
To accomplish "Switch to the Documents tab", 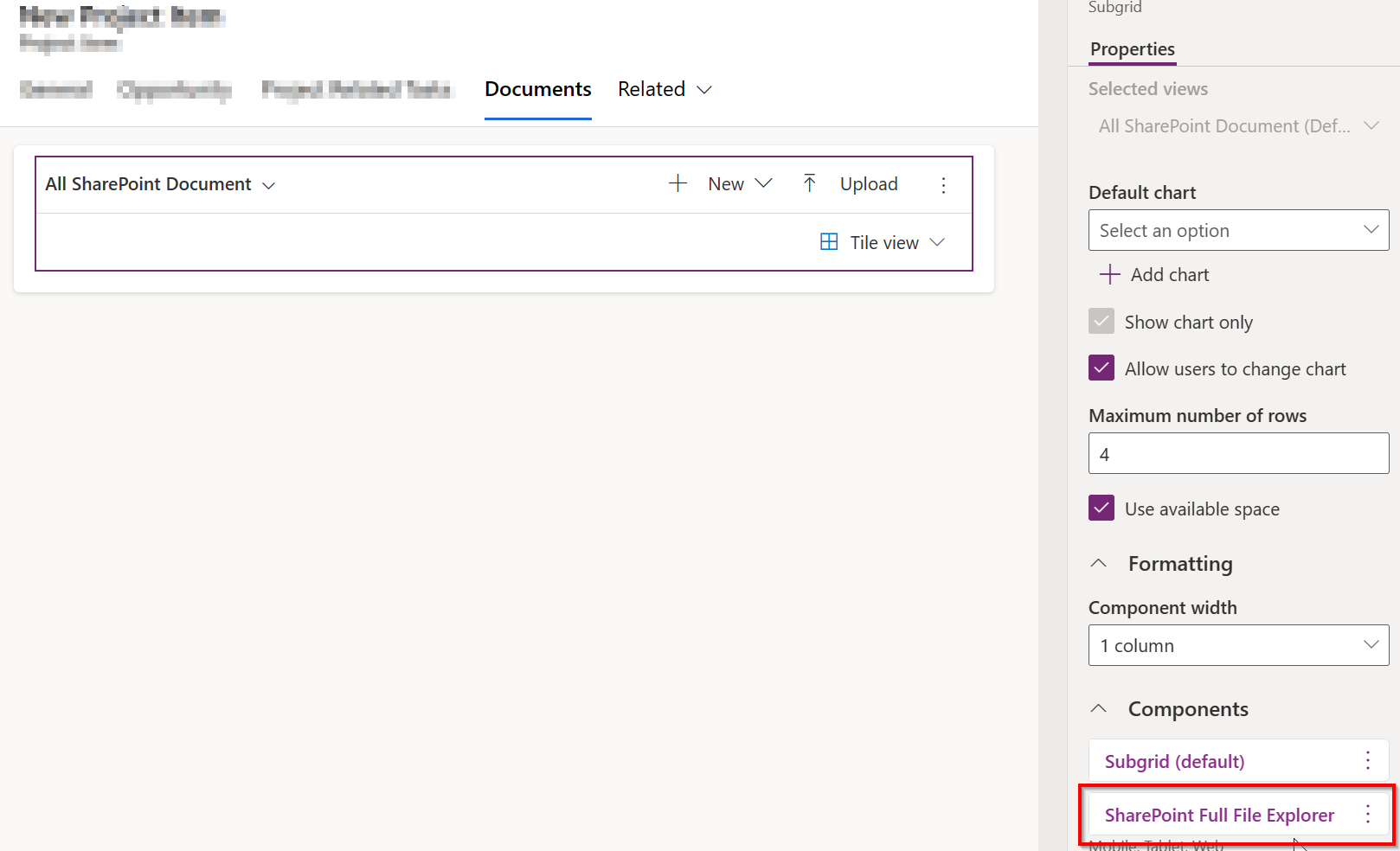I will (537, 89).
